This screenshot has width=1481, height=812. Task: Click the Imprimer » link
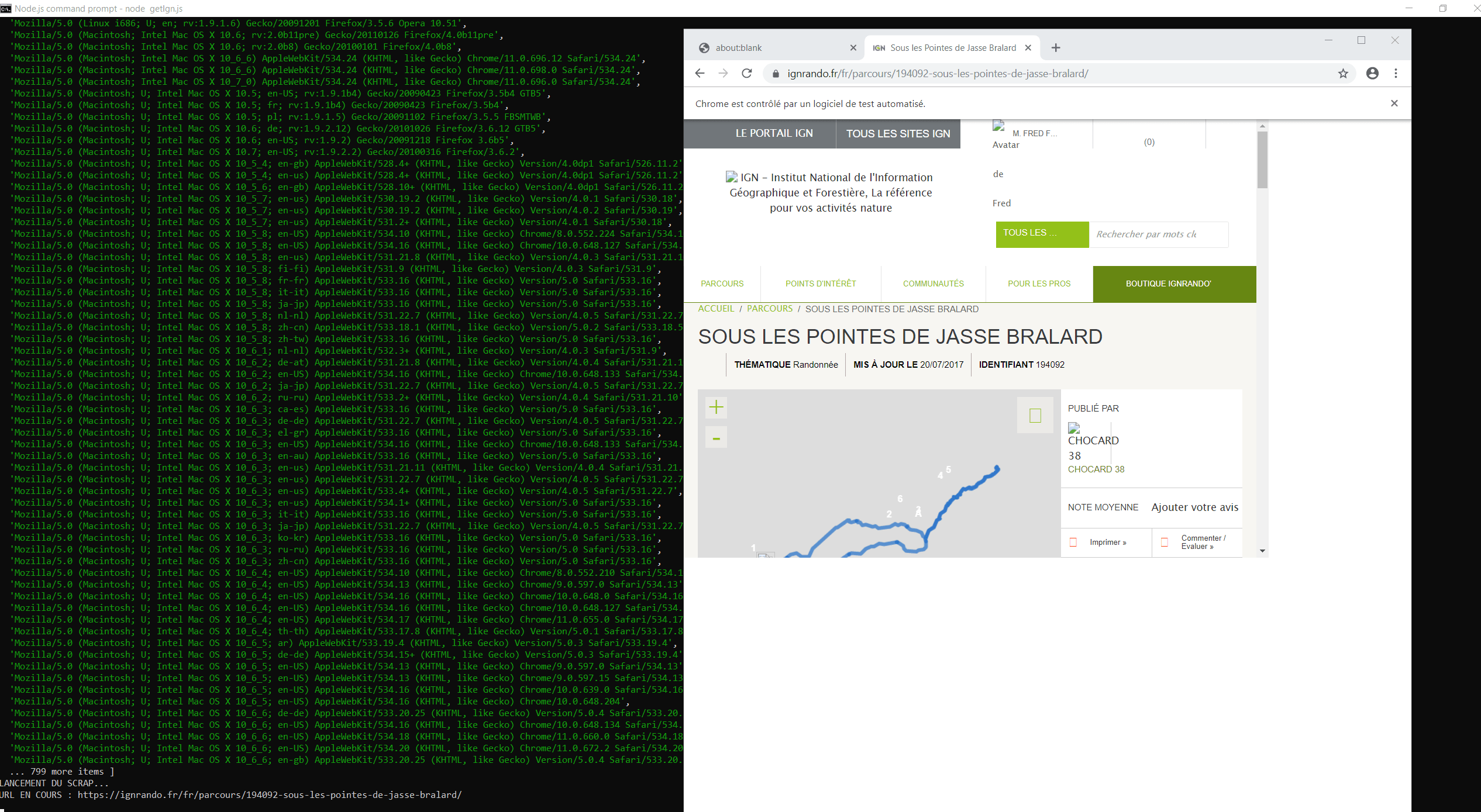point(1108,543)
